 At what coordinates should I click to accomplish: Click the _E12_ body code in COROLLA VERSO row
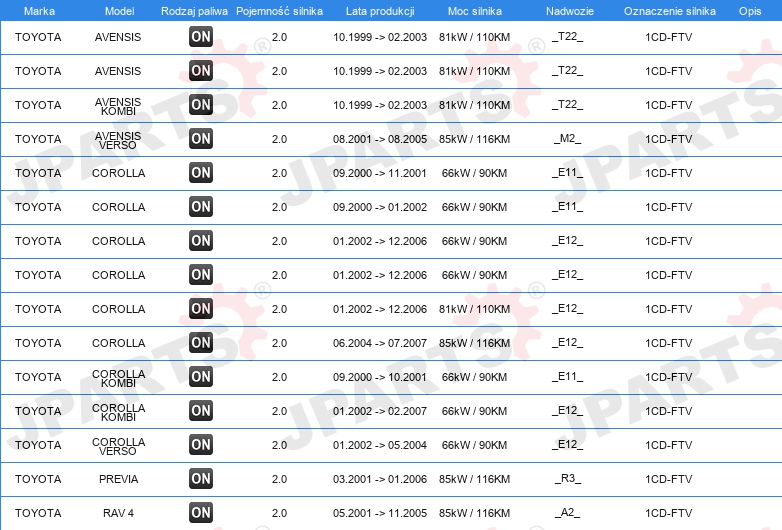coord(568,444)
